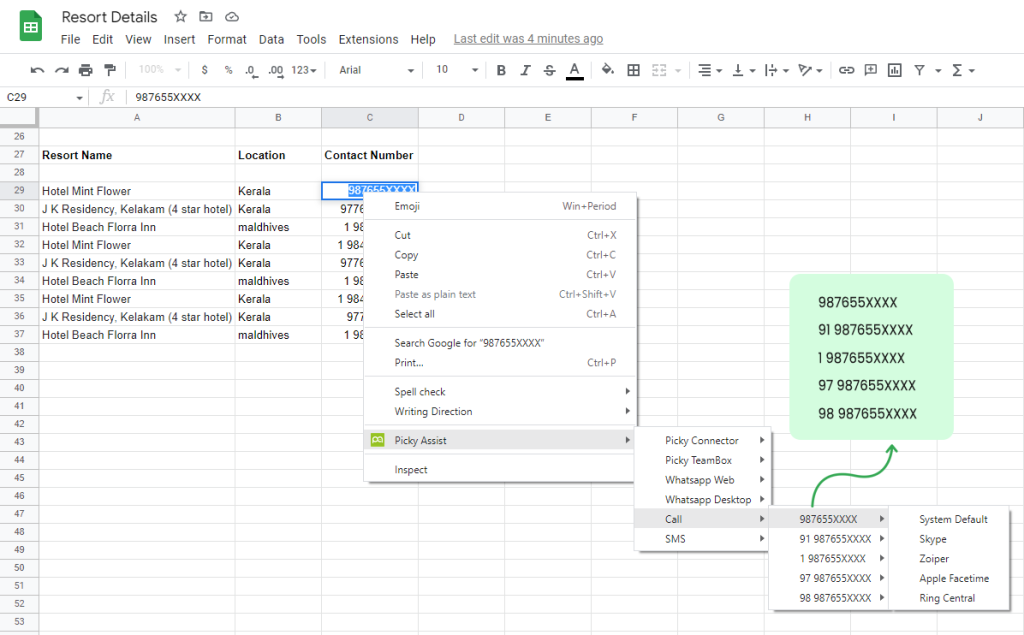The height and width of the screenshot is (635, 1024).
Task: Open the Data menu
Action: [271, 39]
